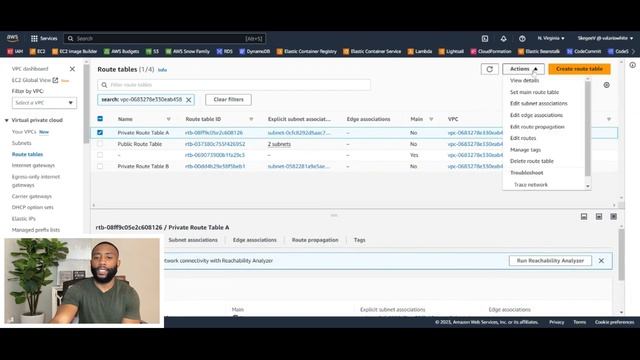
Task: Open the 2 subnets link for Public Route Table
Action: click(279, 144)
